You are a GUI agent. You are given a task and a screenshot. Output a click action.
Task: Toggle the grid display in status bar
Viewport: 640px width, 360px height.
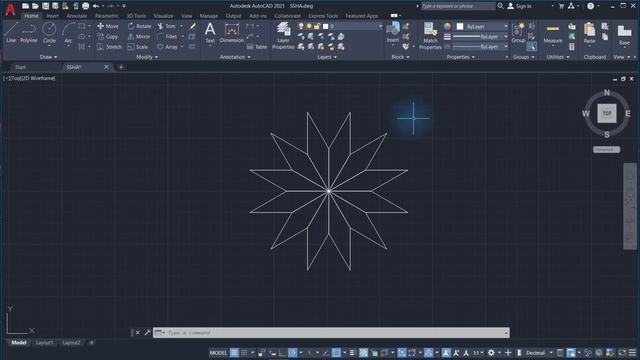234,353
